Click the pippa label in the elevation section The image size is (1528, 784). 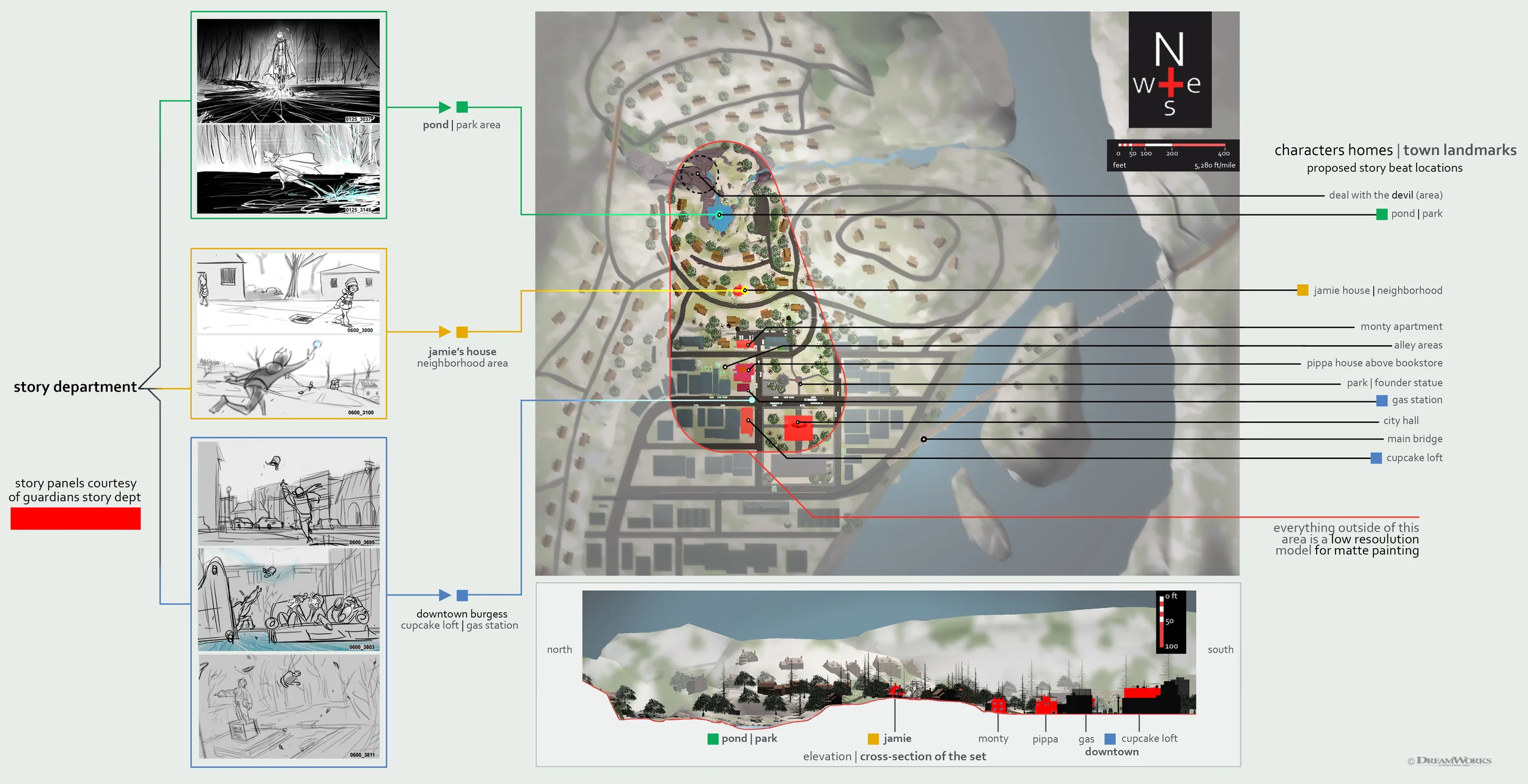[1045, 739]
